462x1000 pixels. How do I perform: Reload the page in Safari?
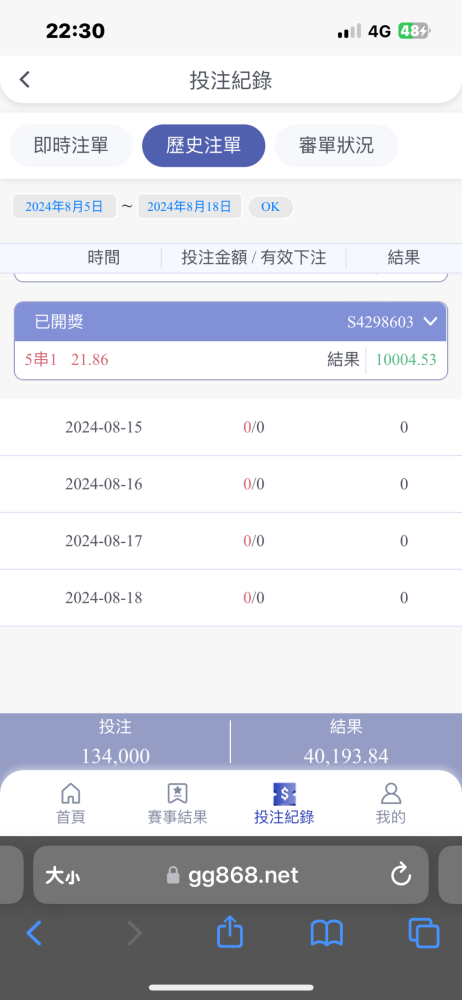point(401,874)
